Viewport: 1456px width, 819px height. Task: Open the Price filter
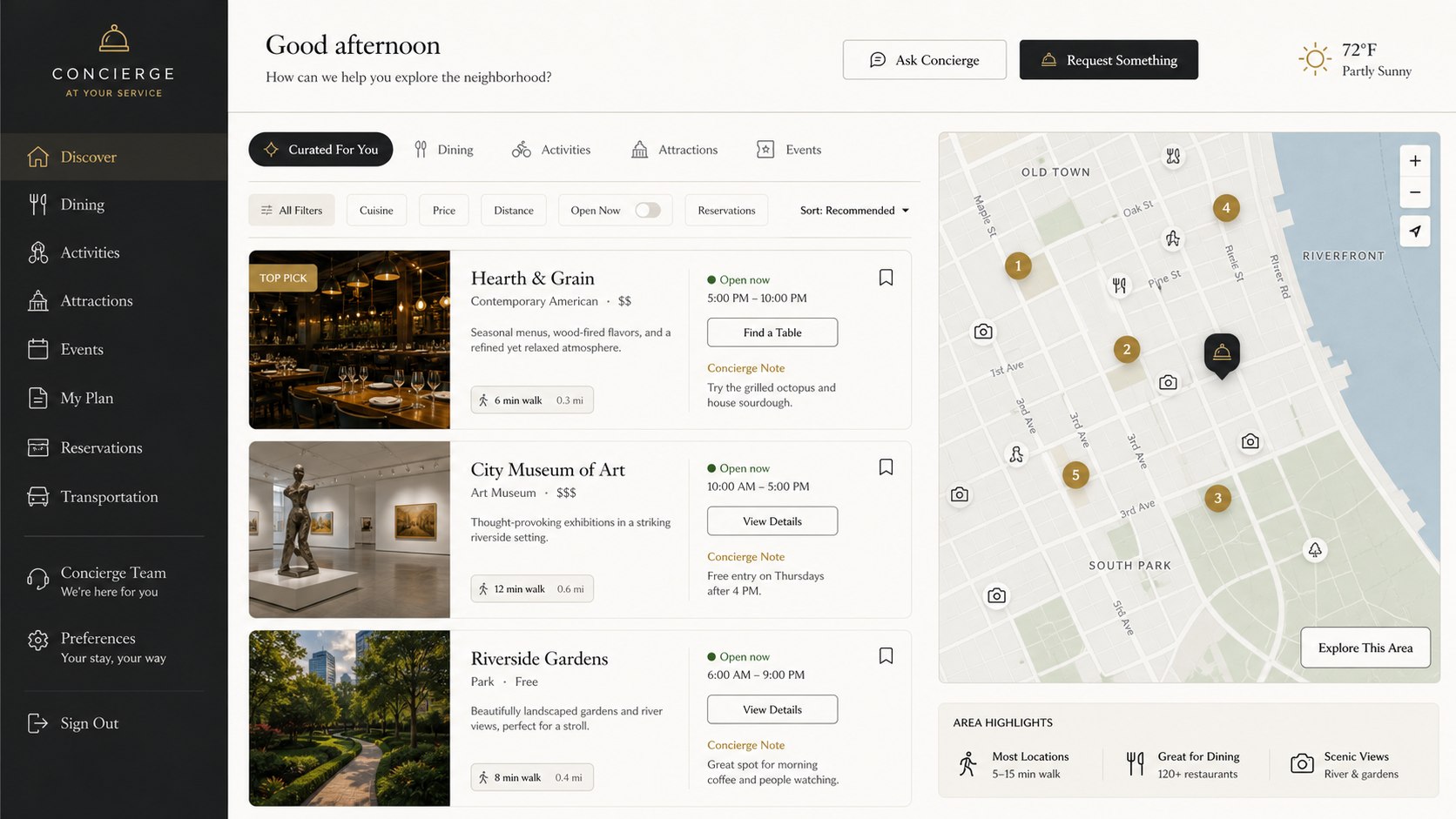coord(444,211)
